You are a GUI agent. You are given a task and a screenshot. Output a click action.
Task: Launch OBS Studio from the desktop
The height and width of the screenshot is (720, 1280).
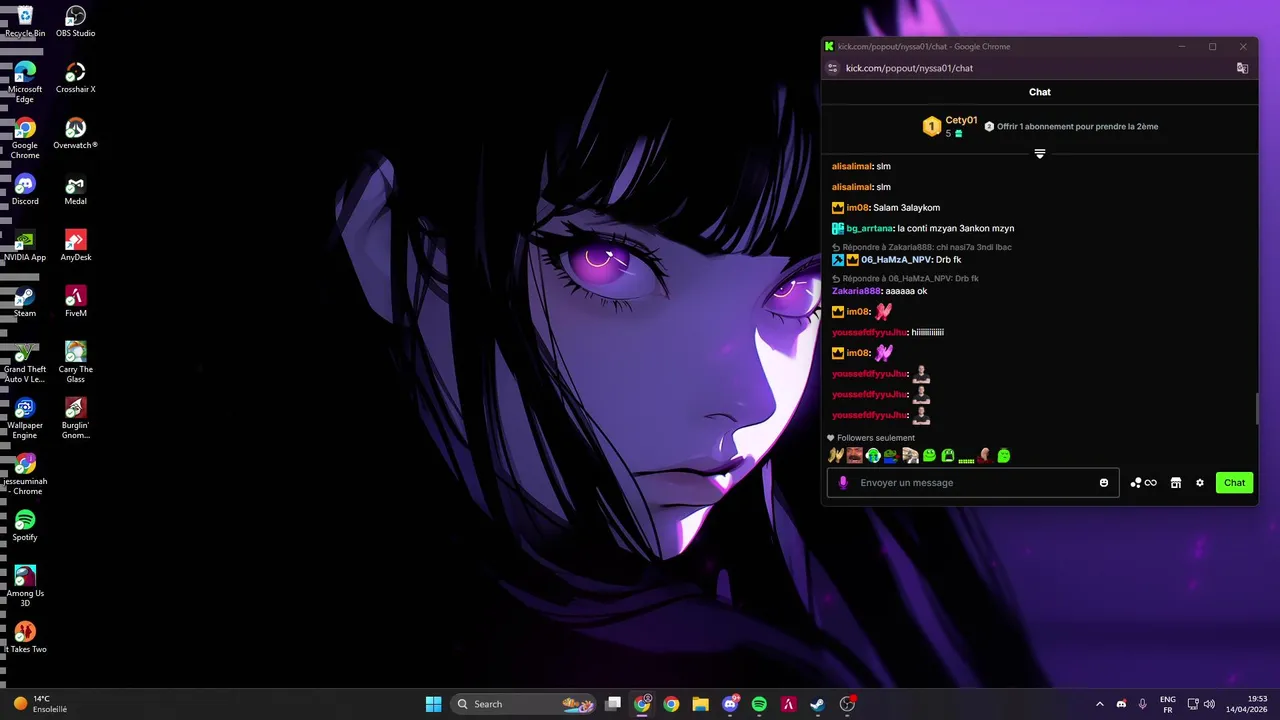click(75, 22)
